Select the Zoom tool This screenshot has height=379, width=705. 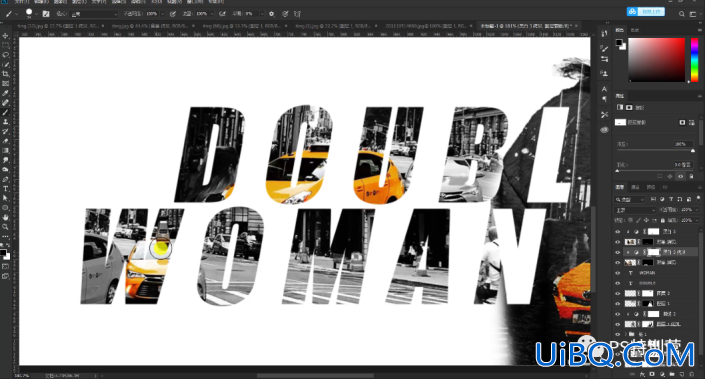click(x=5, y=227)
